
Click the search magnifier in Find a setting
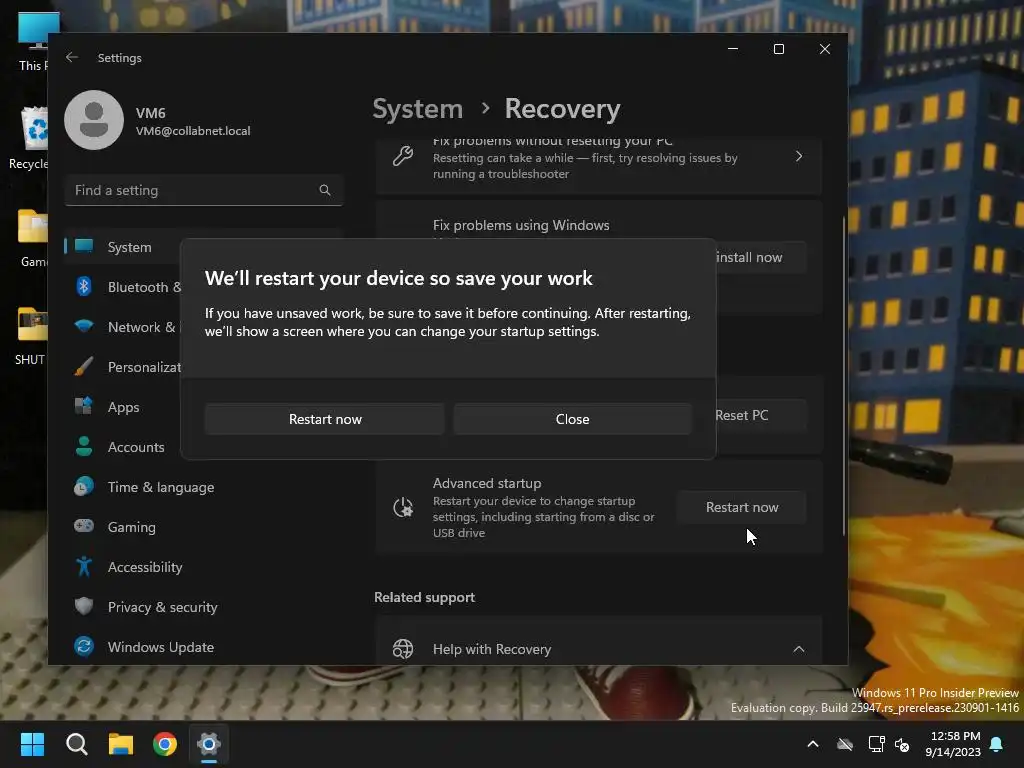tap(325, 190)
